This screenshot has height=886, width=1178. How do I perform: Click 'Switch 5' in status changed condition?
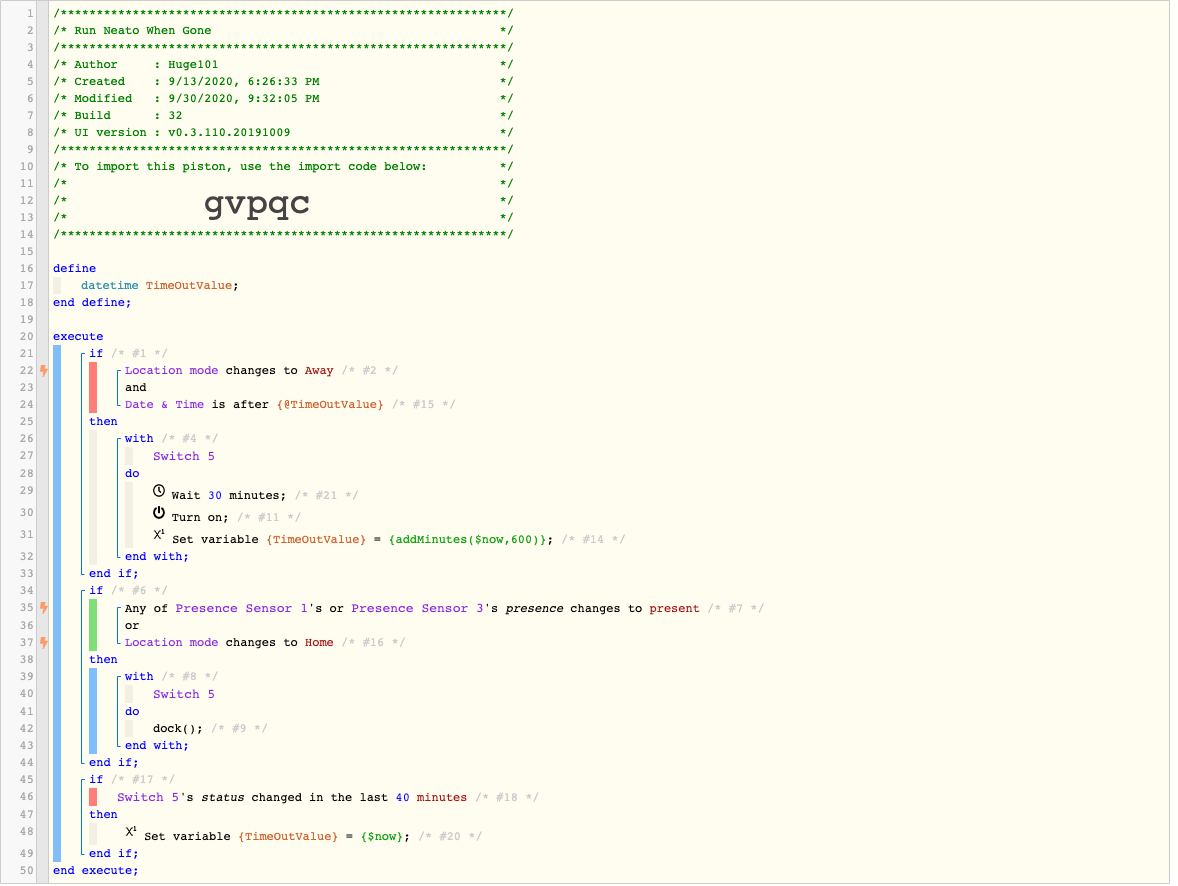coord(148,797)
